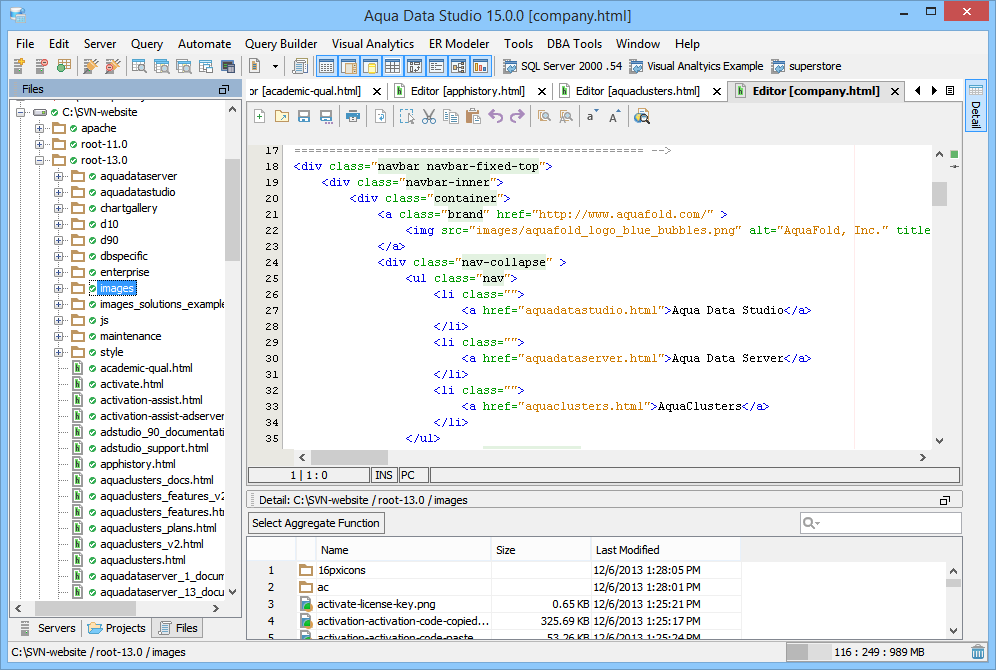The height and width of the screenshot is (670, 996).
Task: Click the search field in Detail panel
Action: (x=888, y=523)
